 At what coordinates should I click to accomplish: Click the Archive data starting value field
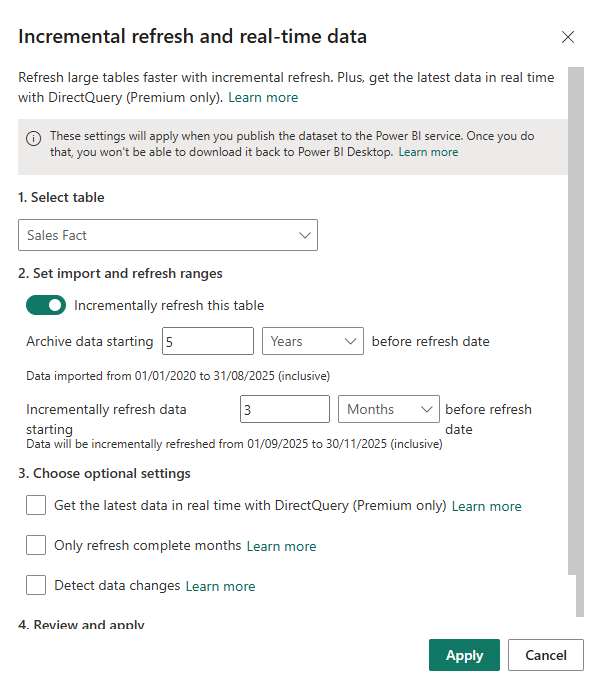click(x=208, y=341)
